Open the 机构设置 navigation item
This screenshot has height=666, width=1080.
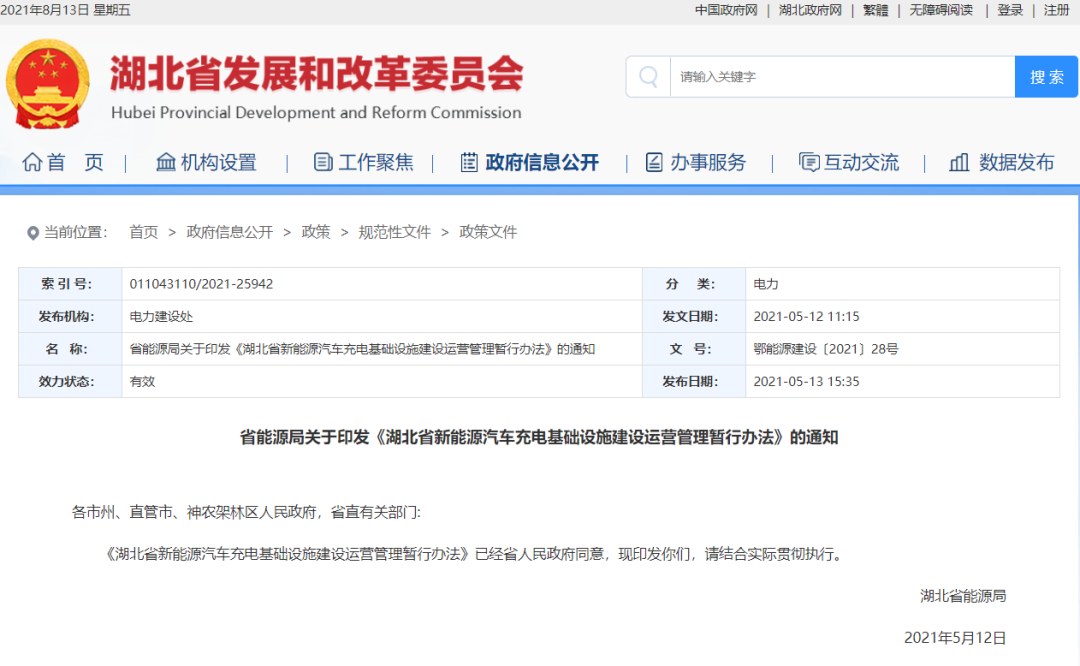click(x=206, y=163)
